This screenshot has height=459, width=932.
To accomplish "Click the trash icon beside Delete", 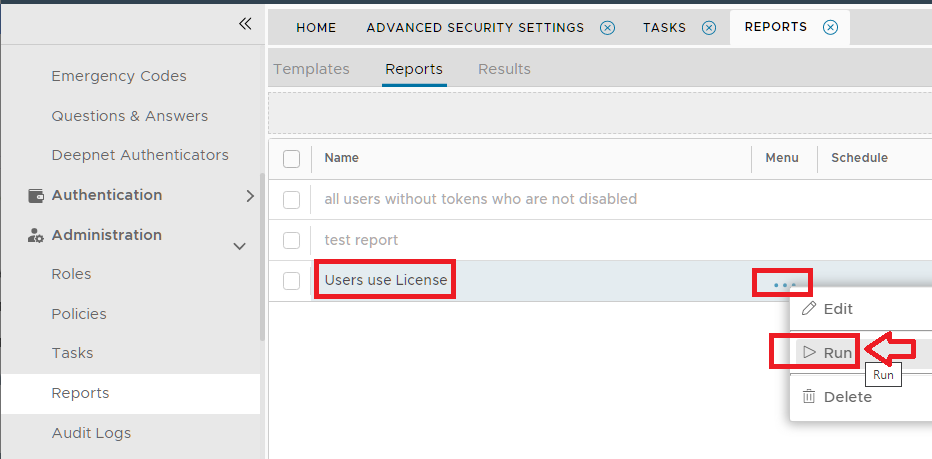I will click(810, 397).
